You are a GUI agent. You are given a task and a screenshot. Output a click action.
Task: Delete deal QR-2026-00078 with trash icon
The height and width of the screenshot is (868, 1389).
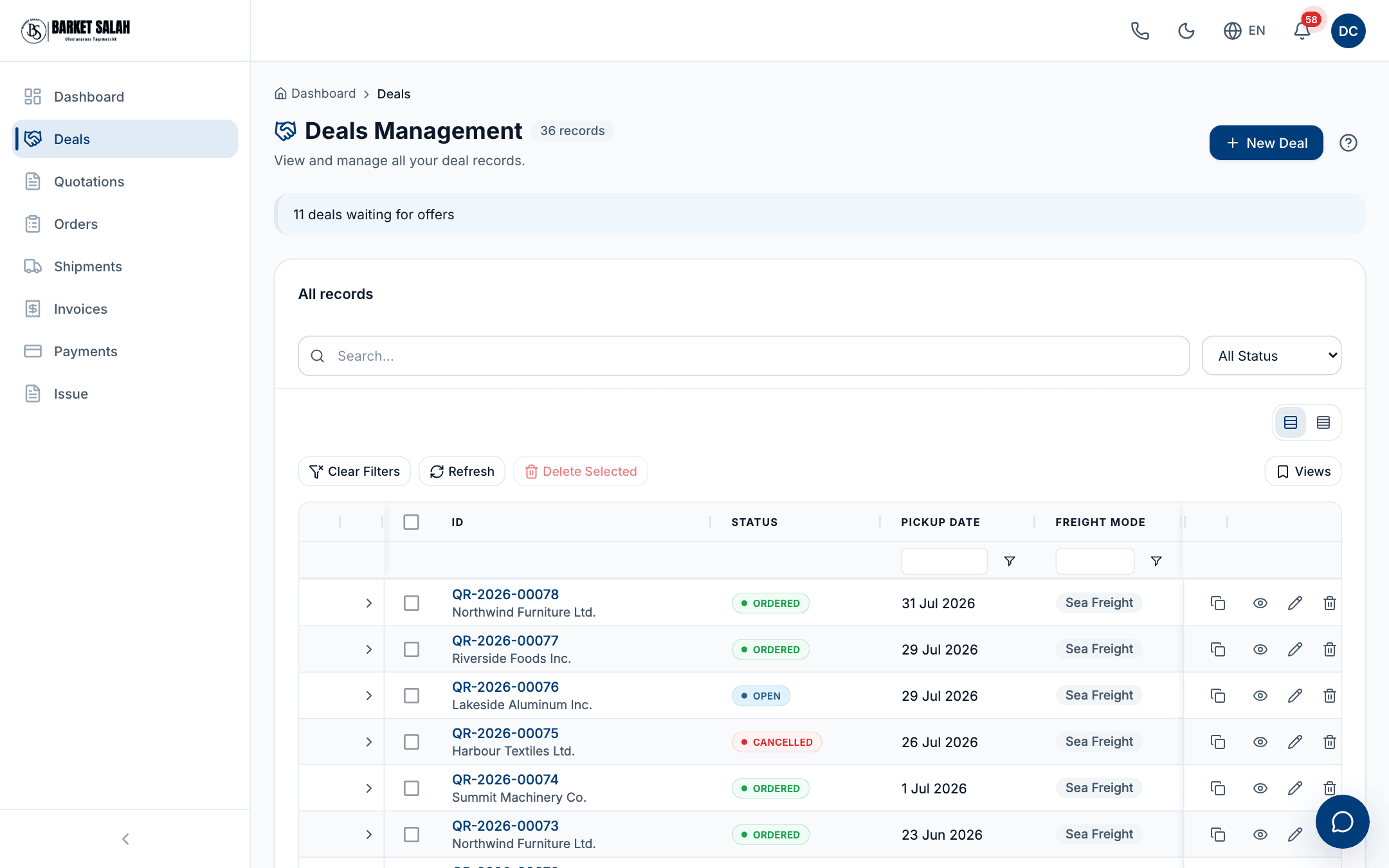[x=1330, y=603]
